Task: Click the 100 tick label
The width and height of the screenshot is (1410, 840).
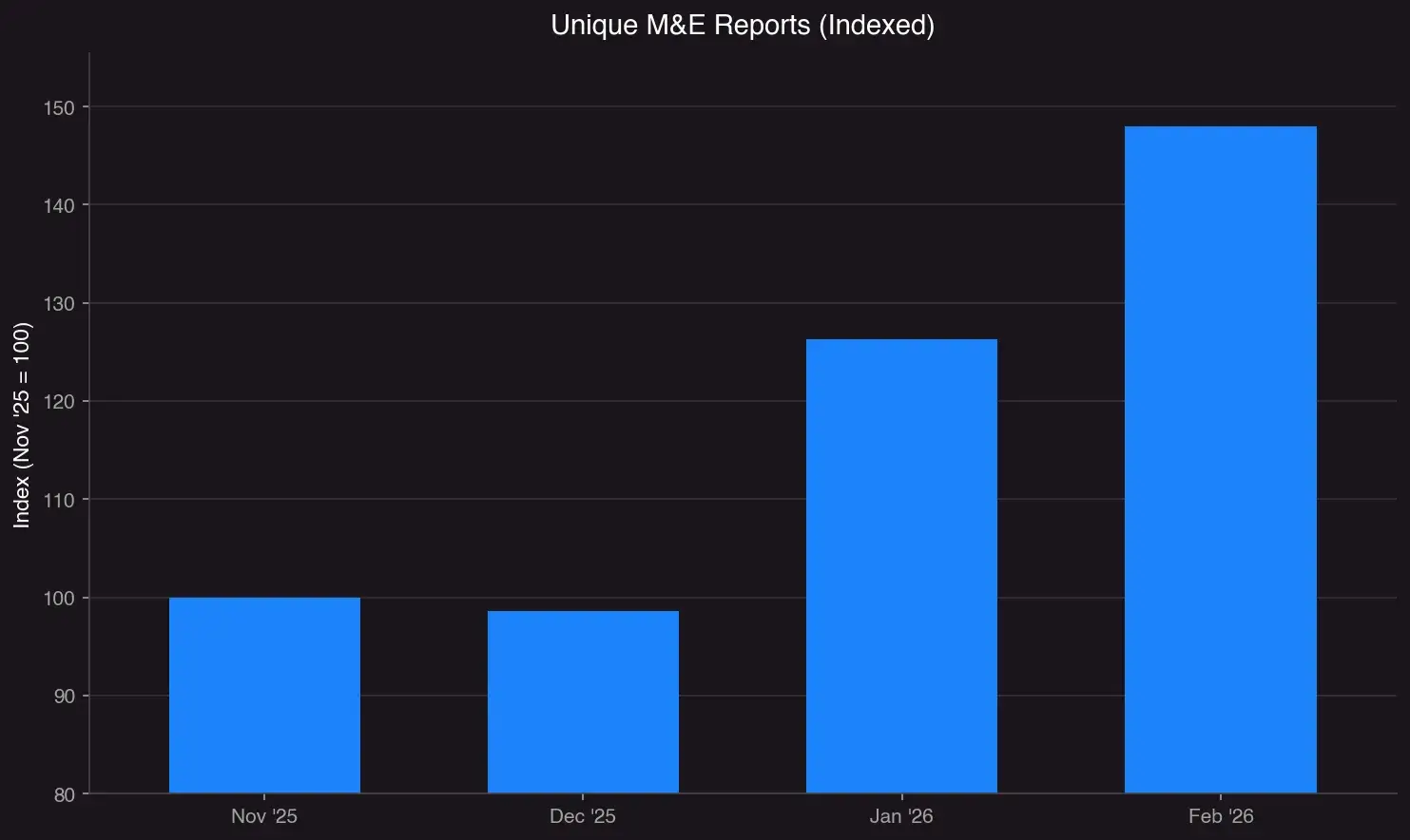Action: 63,599
